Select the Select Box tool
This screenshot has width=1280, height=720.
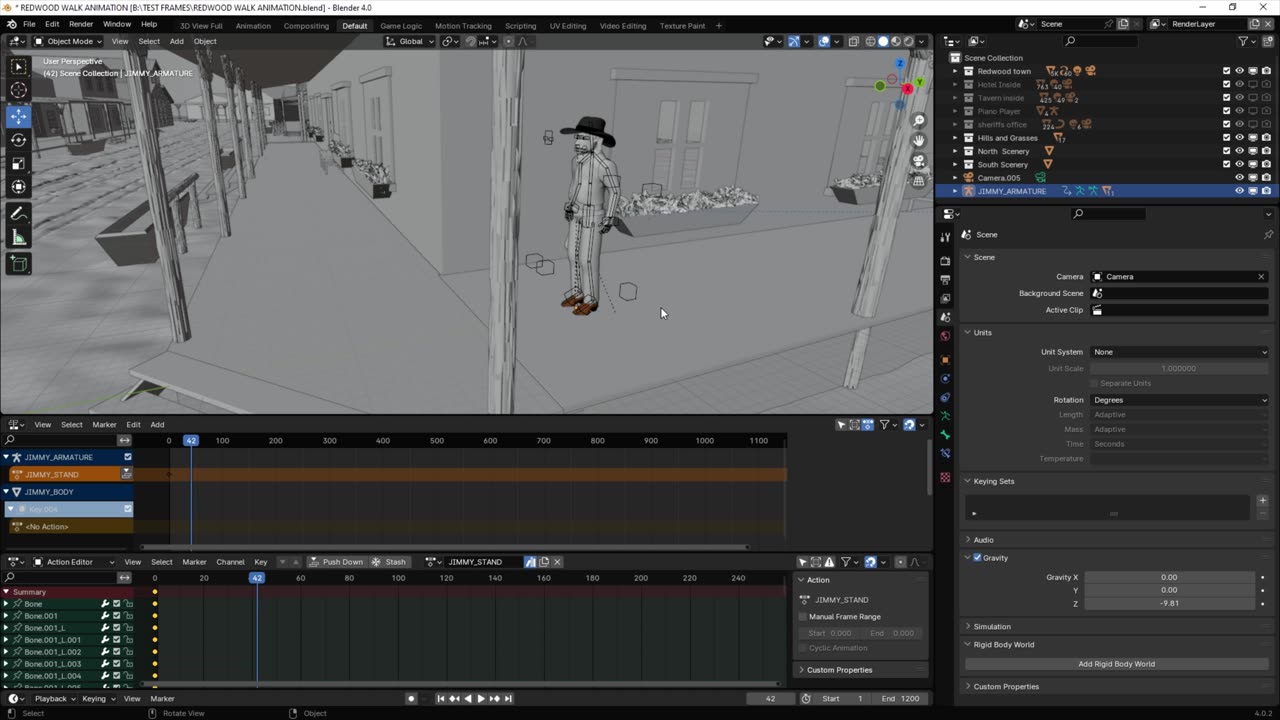pyautogui.click(x=18, y=66)
